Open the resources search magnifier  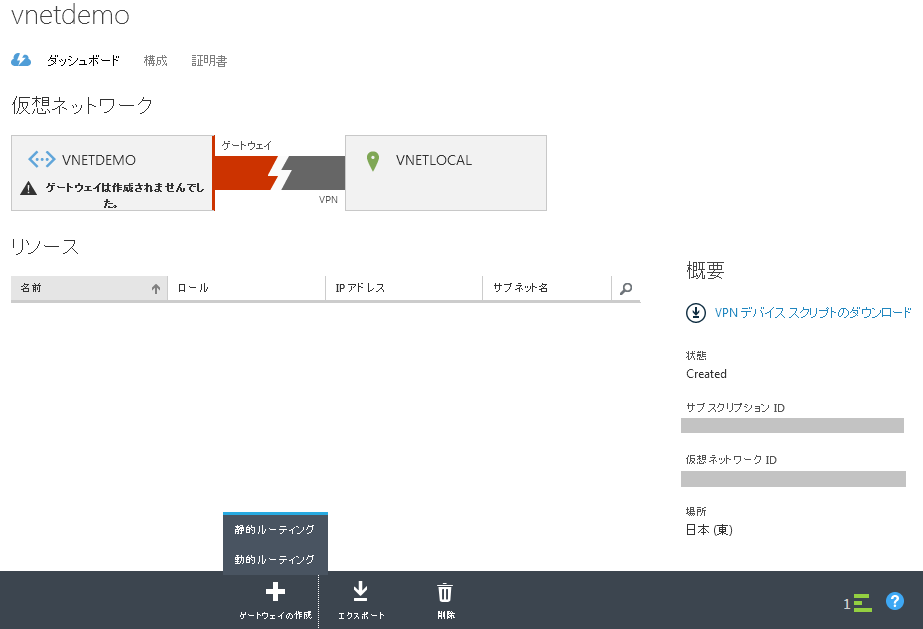[626, 288]
